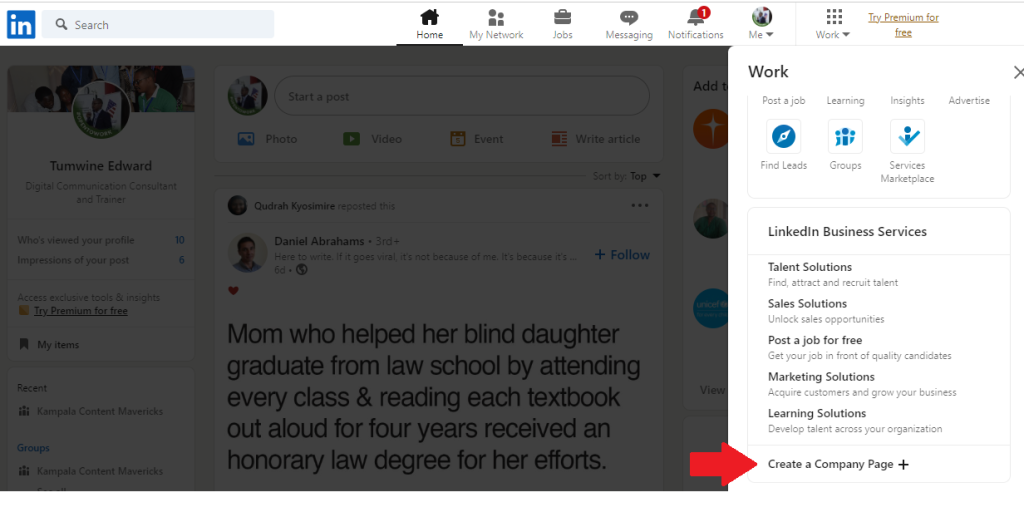Open the Services Marketplace icon
This screenshot has width=1024, height=512.
[907, 136]
